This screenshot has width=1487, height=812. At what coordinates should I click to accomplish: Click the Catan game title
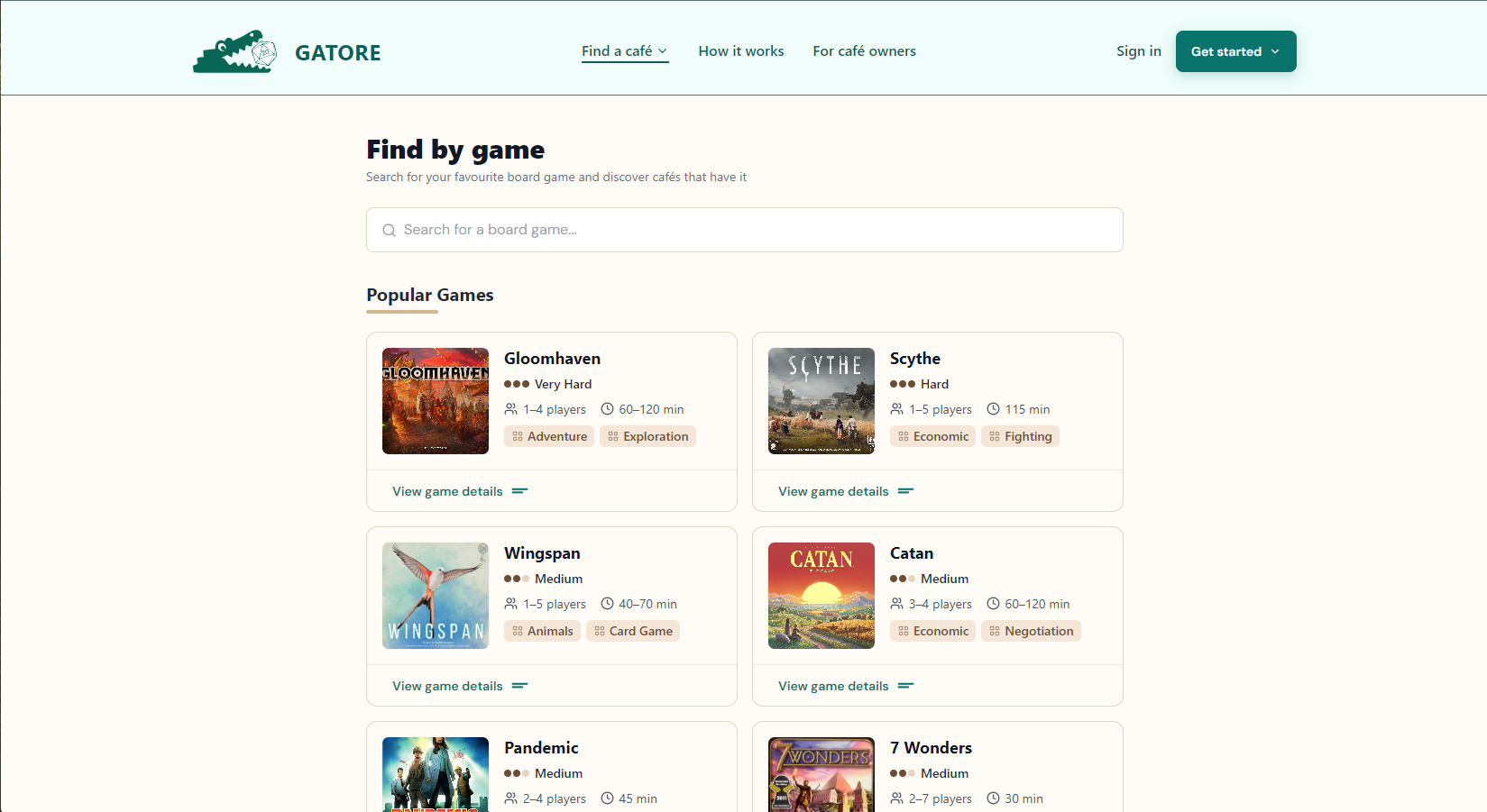(x=912, y=553)
